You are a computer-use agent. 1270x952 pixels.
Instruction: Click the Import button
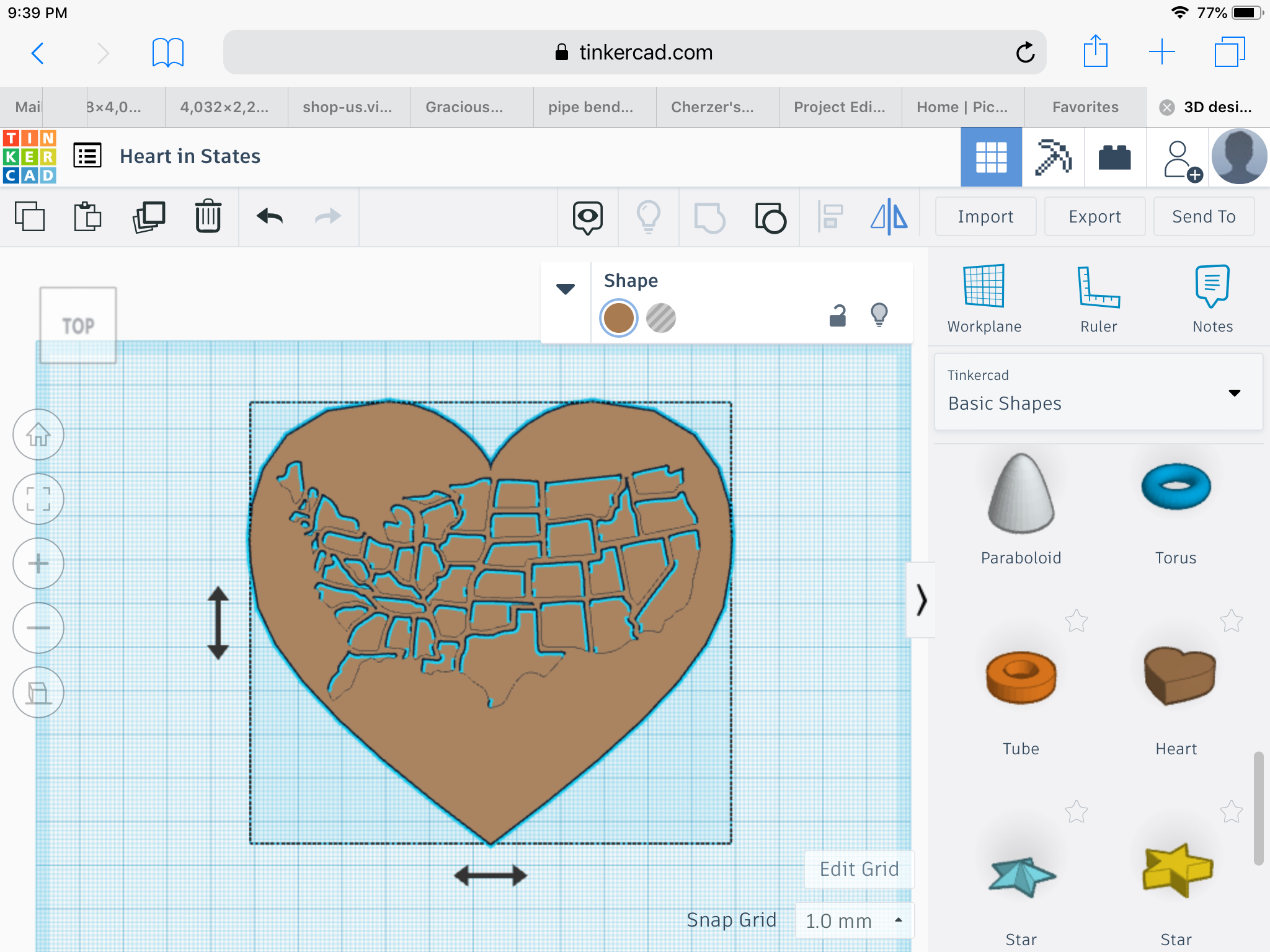click(x=986, y=217)
